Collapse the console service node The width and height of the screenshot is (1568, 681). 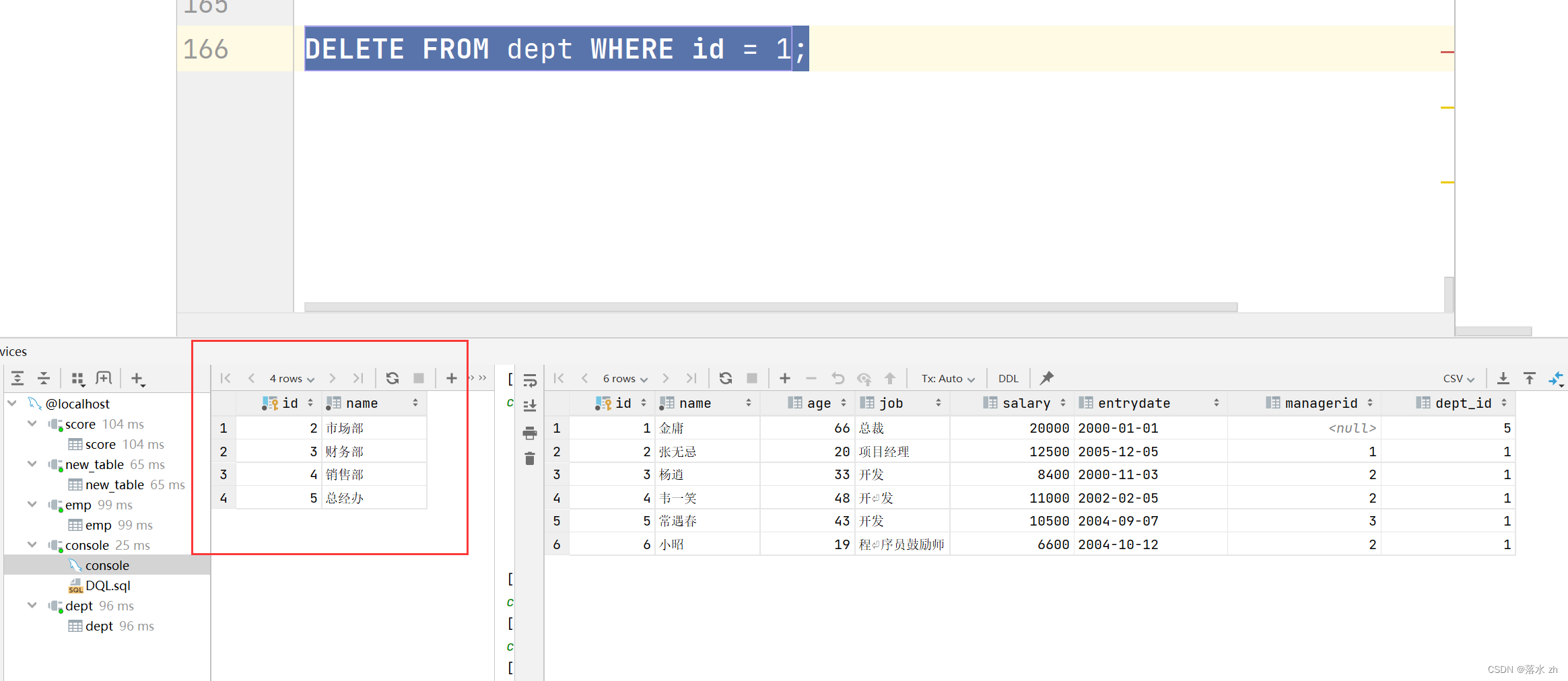pyautogui.click(x=32, y=544)
